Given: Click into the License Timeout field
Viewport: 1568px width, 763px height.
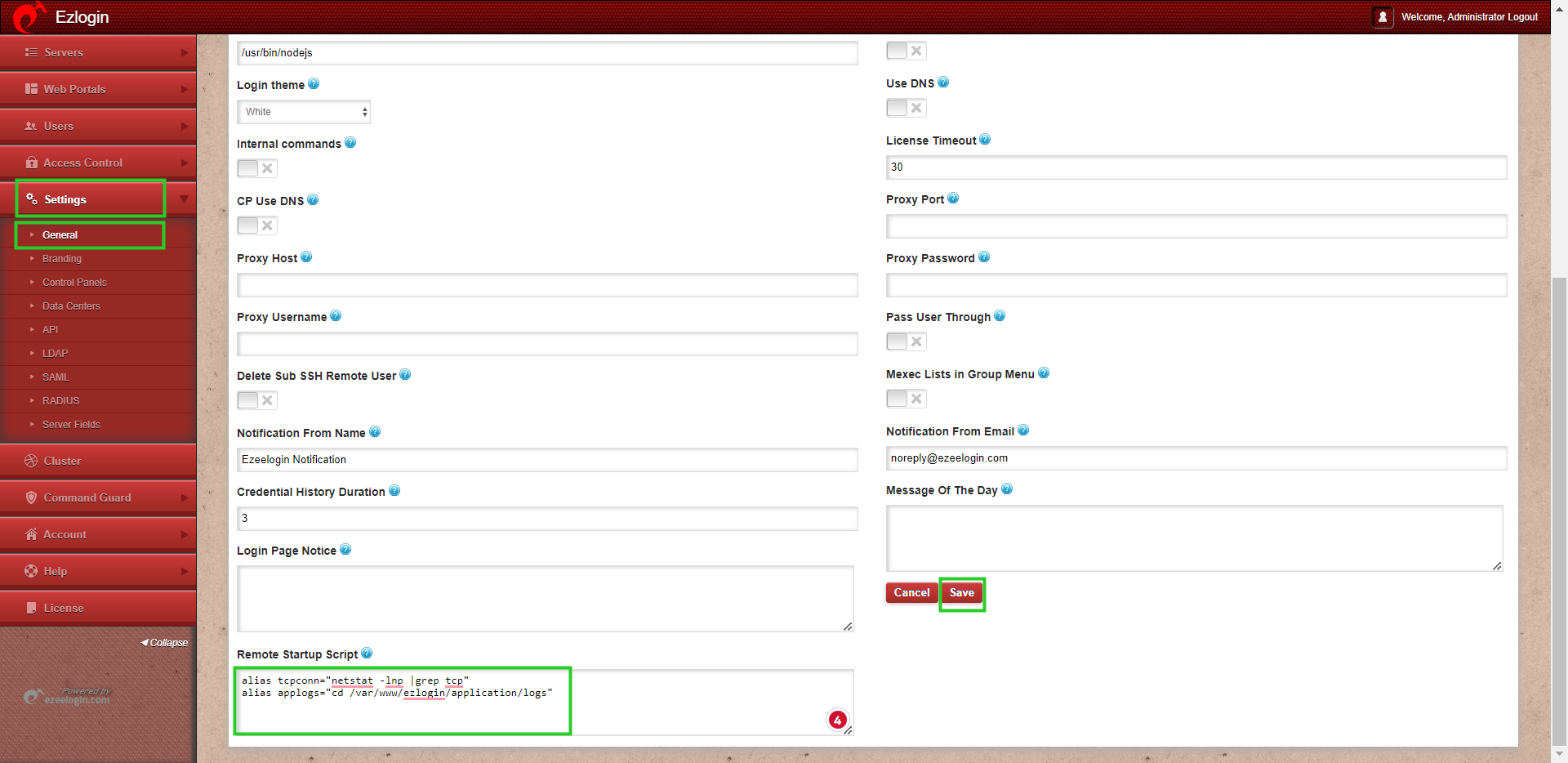Looking at the screenshot, I should [1196, 167].
